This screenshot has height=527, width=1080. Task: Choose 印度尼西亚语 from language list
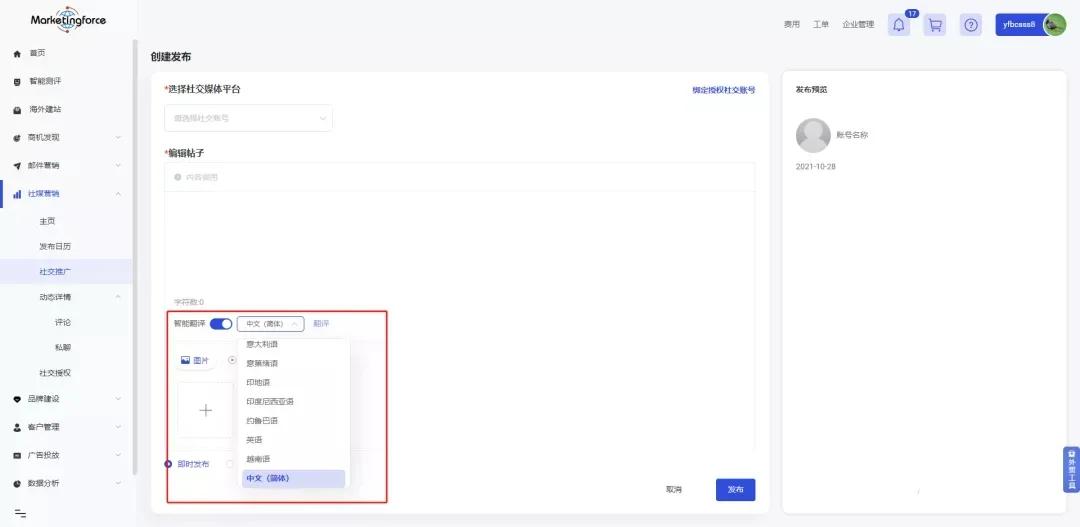tap(293, 402)
